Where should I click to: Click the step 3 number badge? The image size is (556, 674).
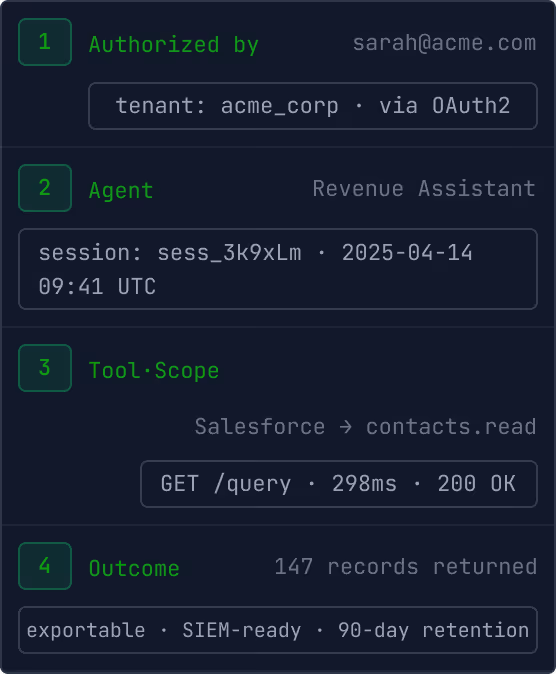pyautogui.click(x=45, y=368)
